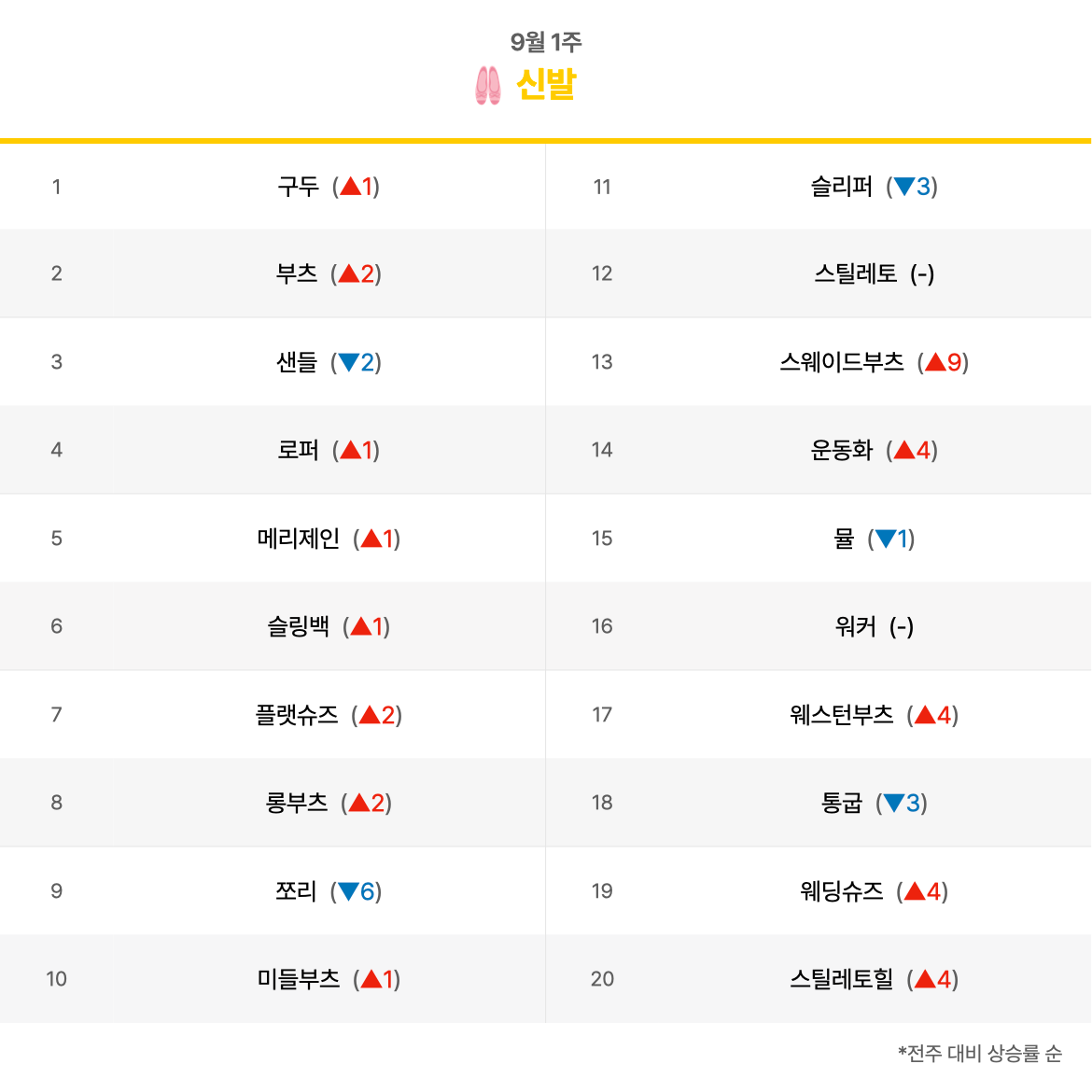
Task: Click the blue down arrow beside 통굽
Action: click(893, 803)
